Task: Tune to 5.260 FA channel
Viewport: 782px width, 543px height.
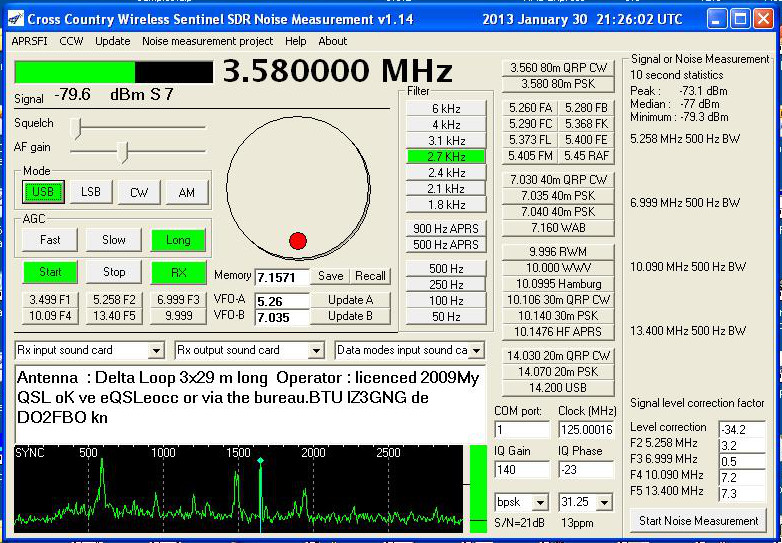Action: point(530,108)
